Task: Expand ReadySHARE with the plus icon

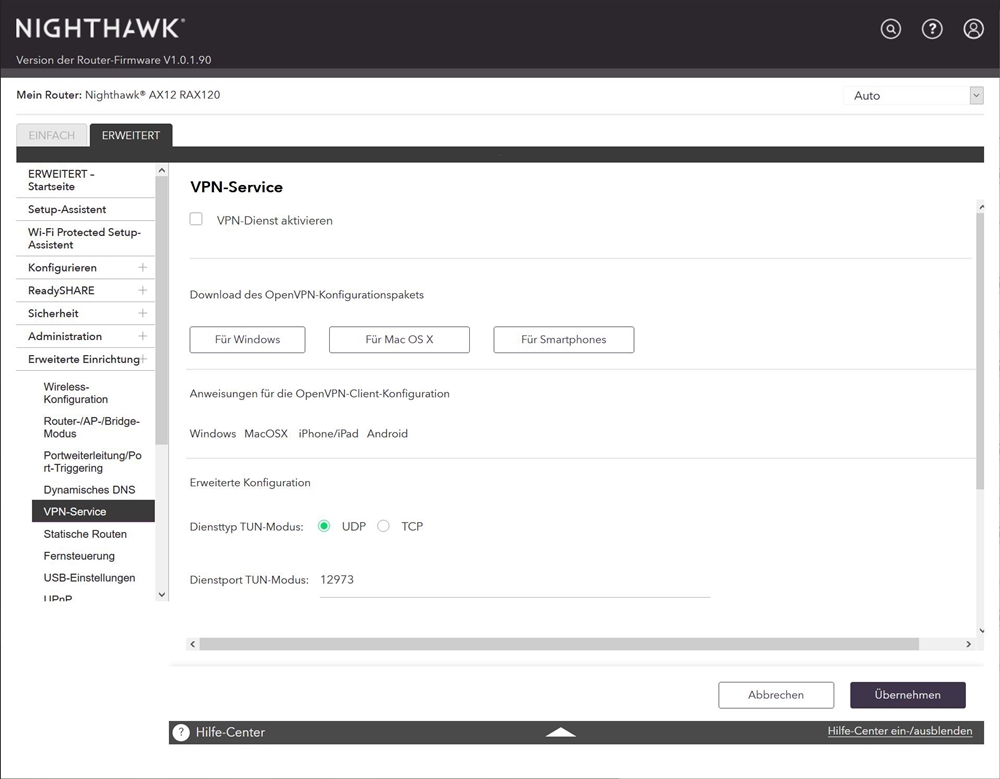Action: coord(142,291)
